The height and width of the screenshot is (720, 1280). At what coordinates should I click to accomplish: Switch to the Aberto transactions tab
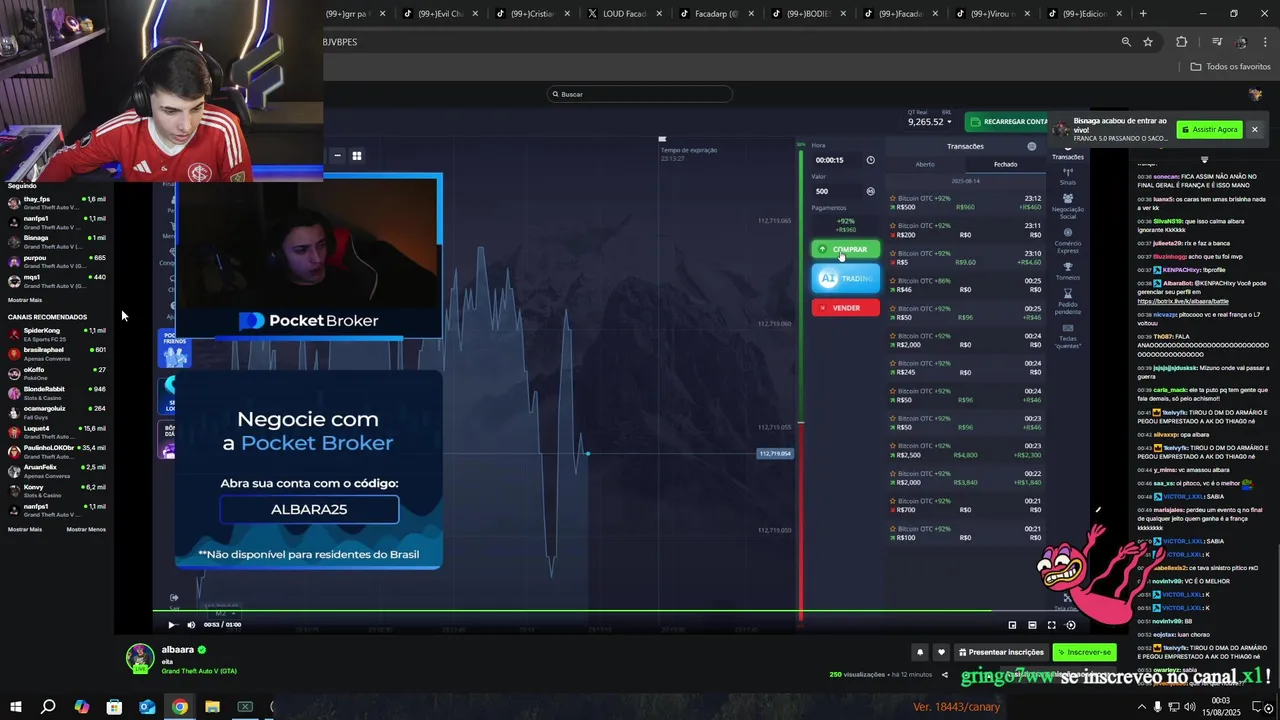925,164
